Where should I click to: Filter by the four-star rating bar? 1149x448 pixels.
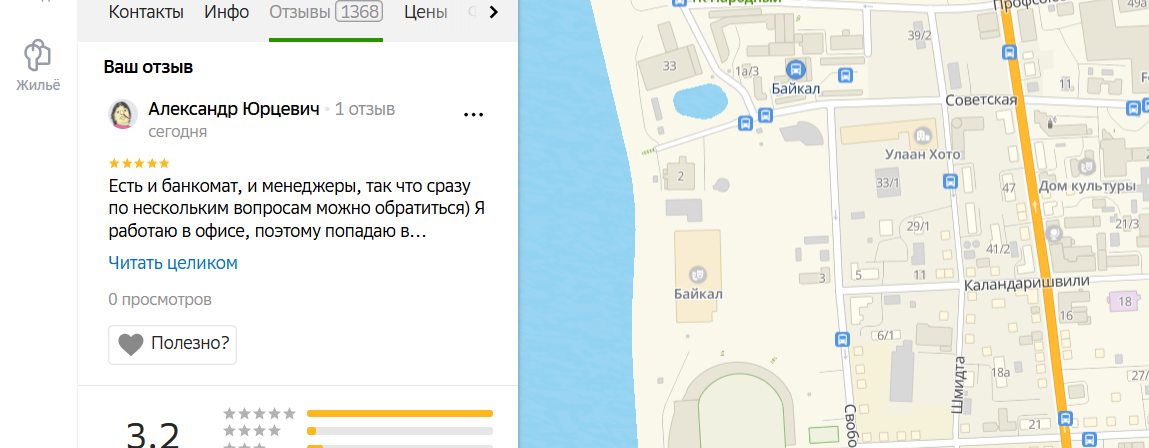coord(400,431)
